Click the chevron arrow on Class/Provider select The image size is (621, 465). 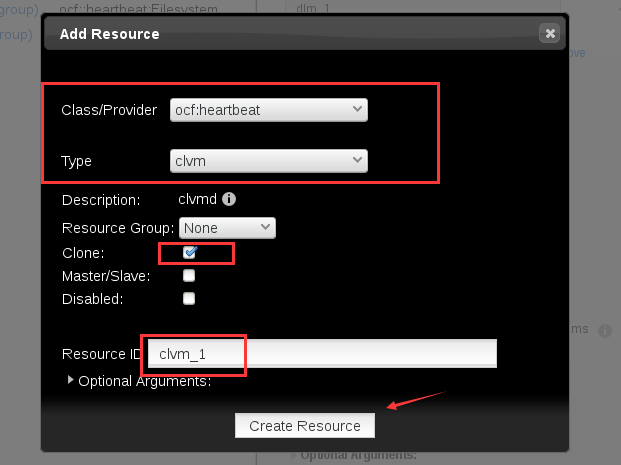[x=357, y=109]
